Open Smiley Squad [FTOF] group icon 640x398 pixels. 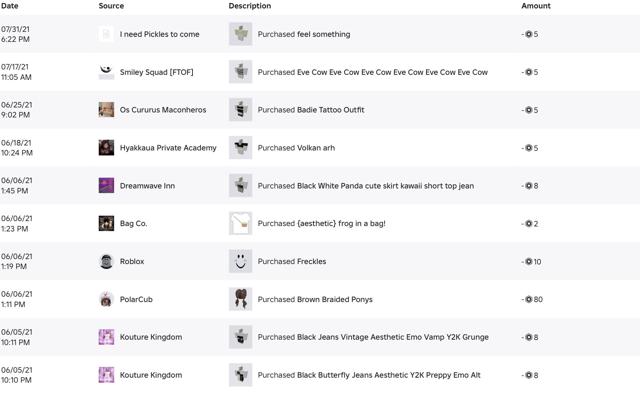click(107, 72)
